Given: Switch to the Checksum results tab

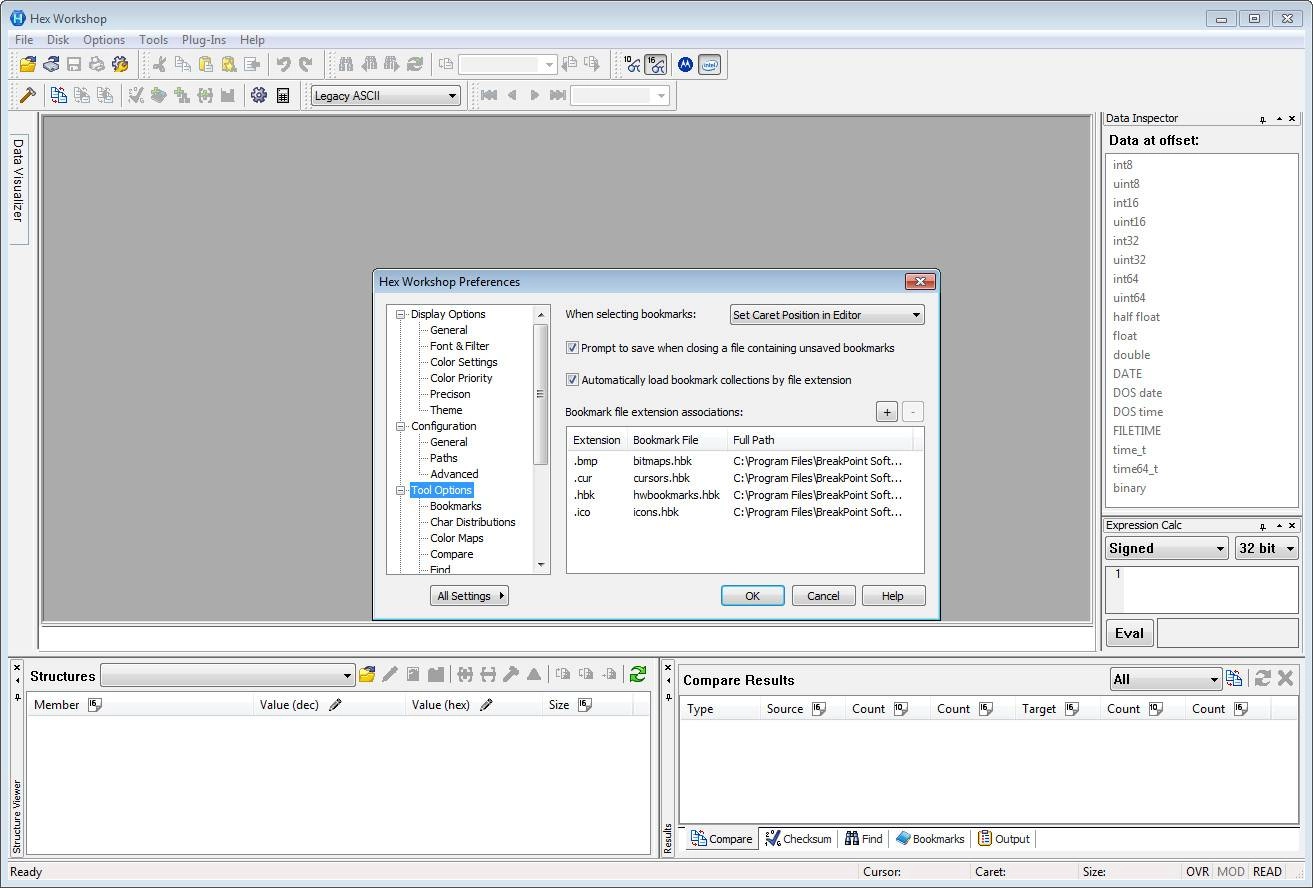Looking at the screenshot, I should (x=798, y=839).
